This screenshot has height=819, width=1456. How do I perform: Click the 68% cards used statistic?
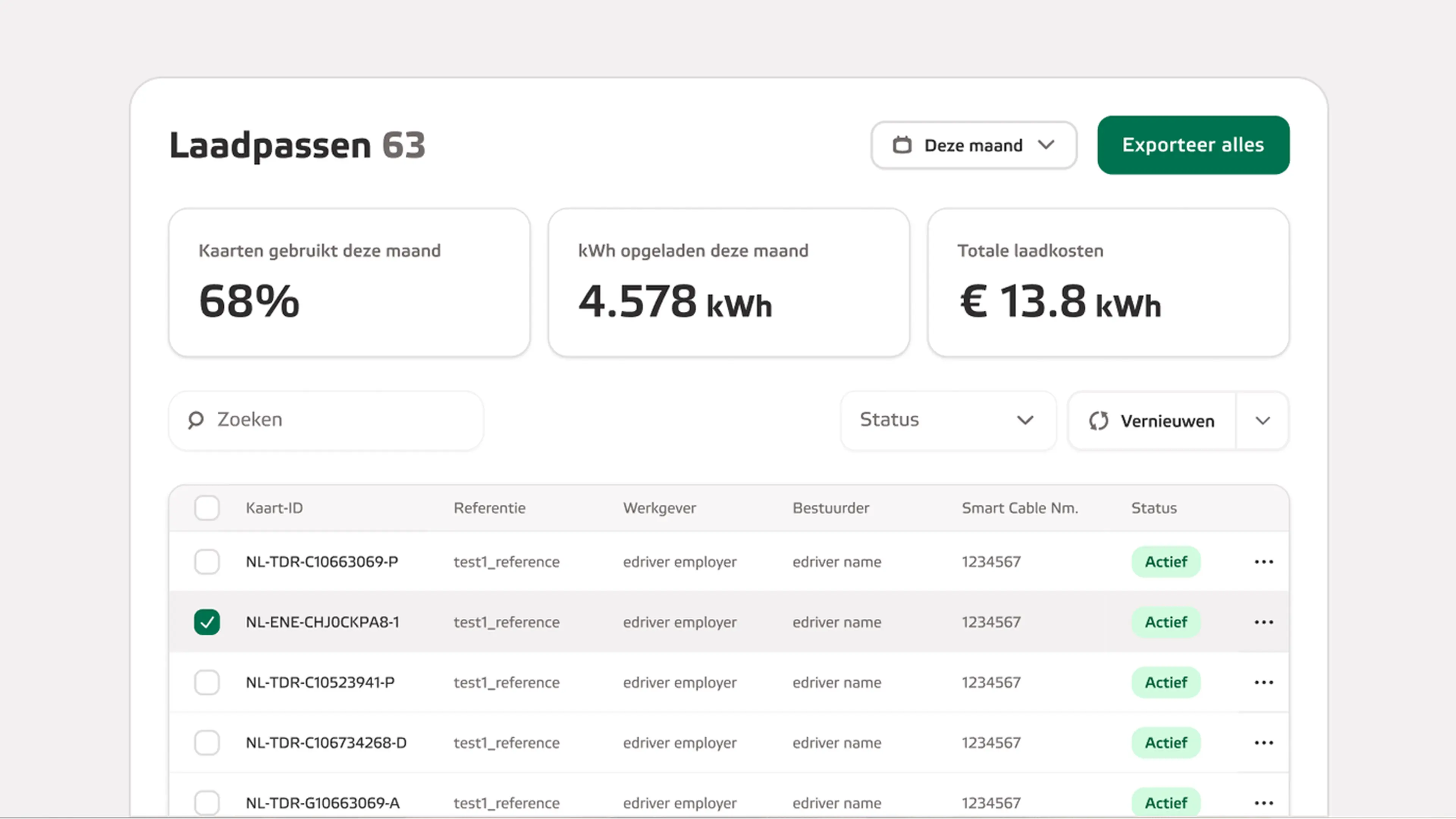[249, 301]
